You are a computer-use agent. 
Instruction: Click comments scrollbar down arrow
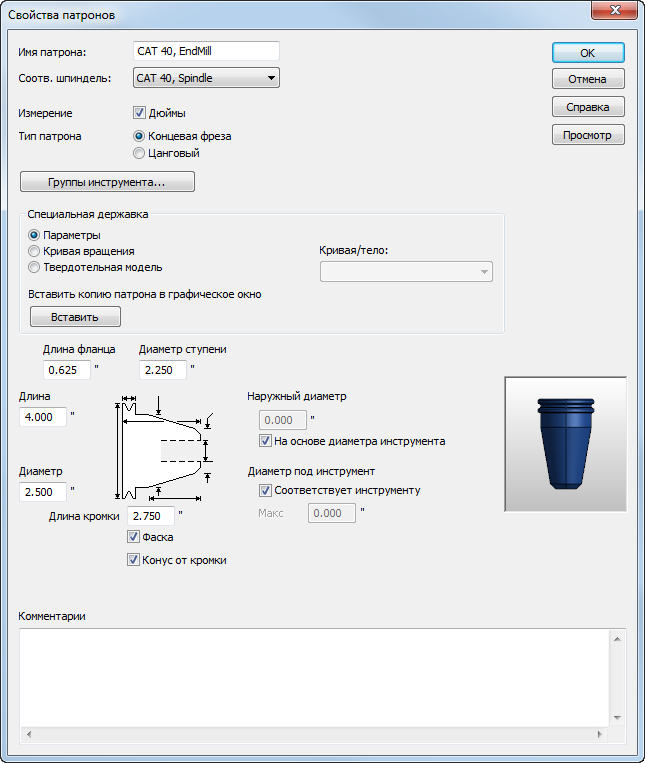point(617,718)
